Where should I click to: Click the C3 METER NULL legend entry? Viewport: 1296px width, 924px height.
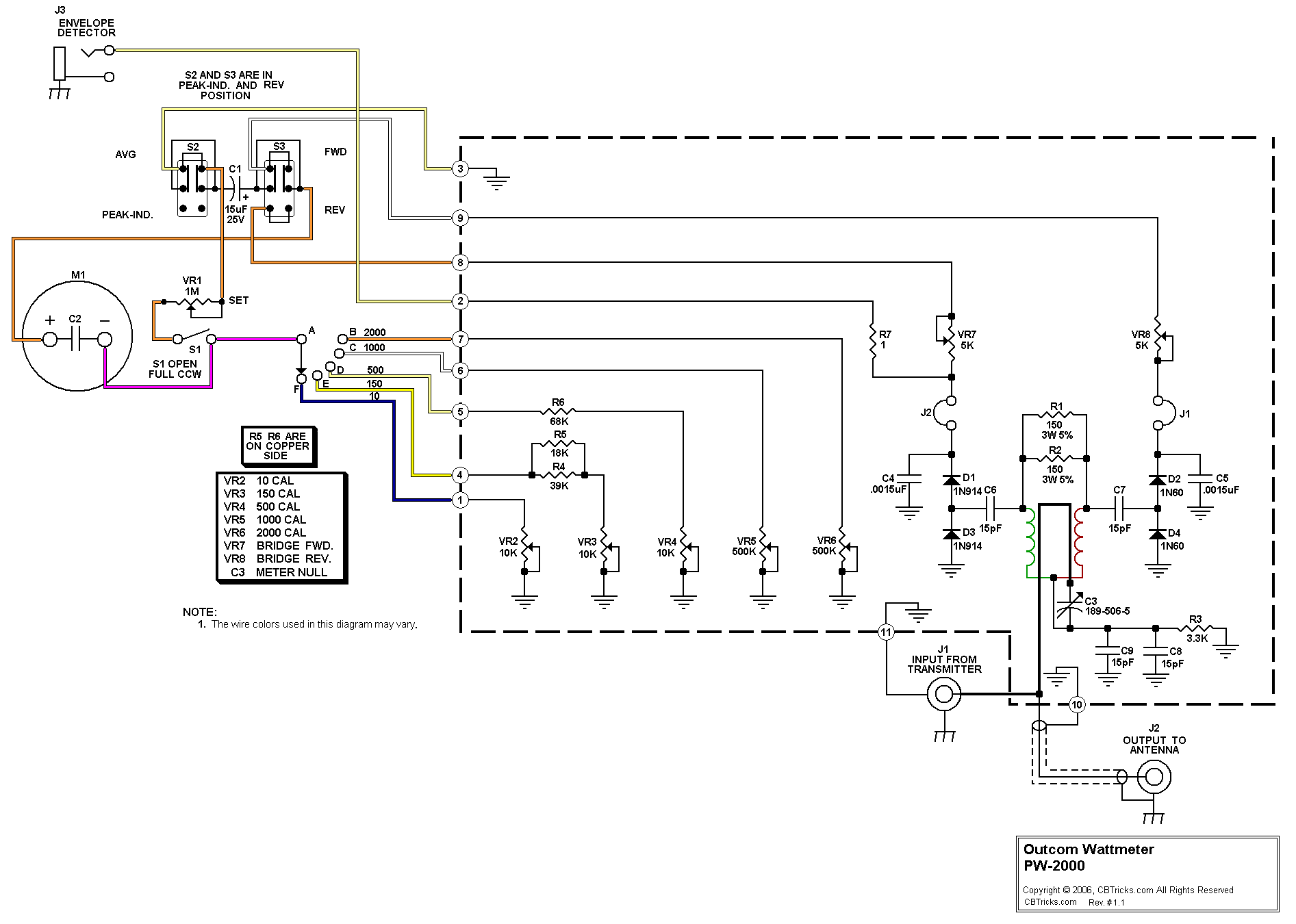tap(278, 572)
